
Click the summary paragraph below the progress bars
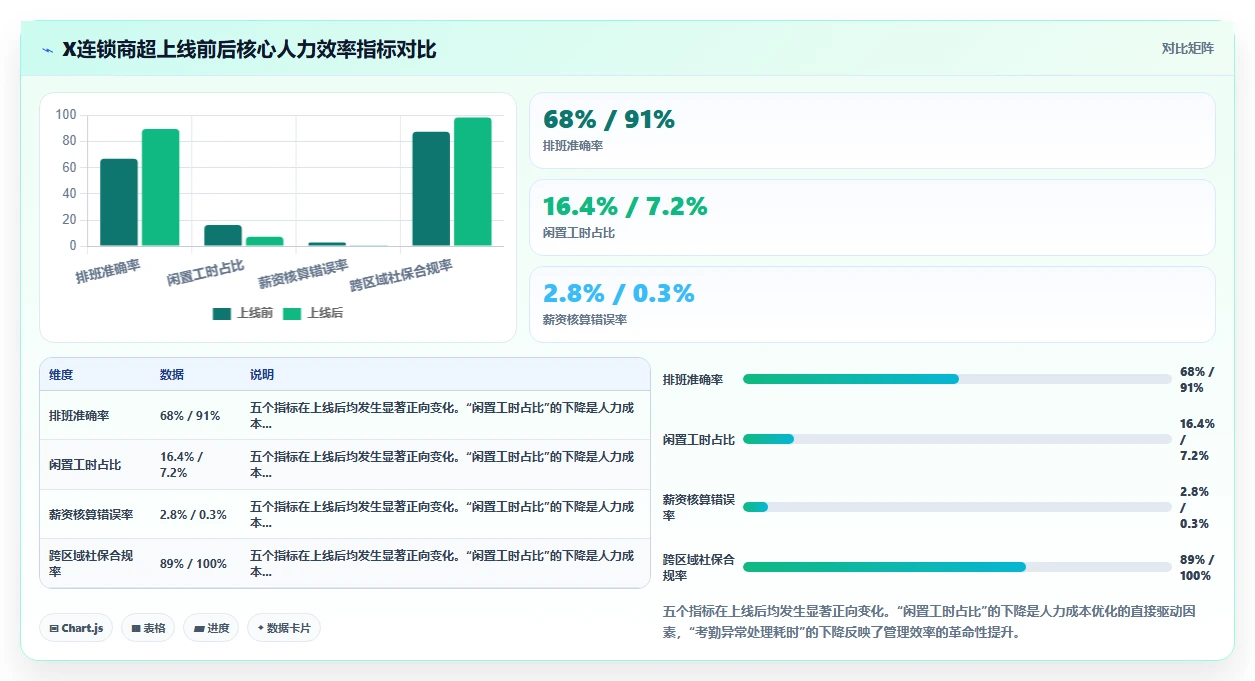[927, 621]
